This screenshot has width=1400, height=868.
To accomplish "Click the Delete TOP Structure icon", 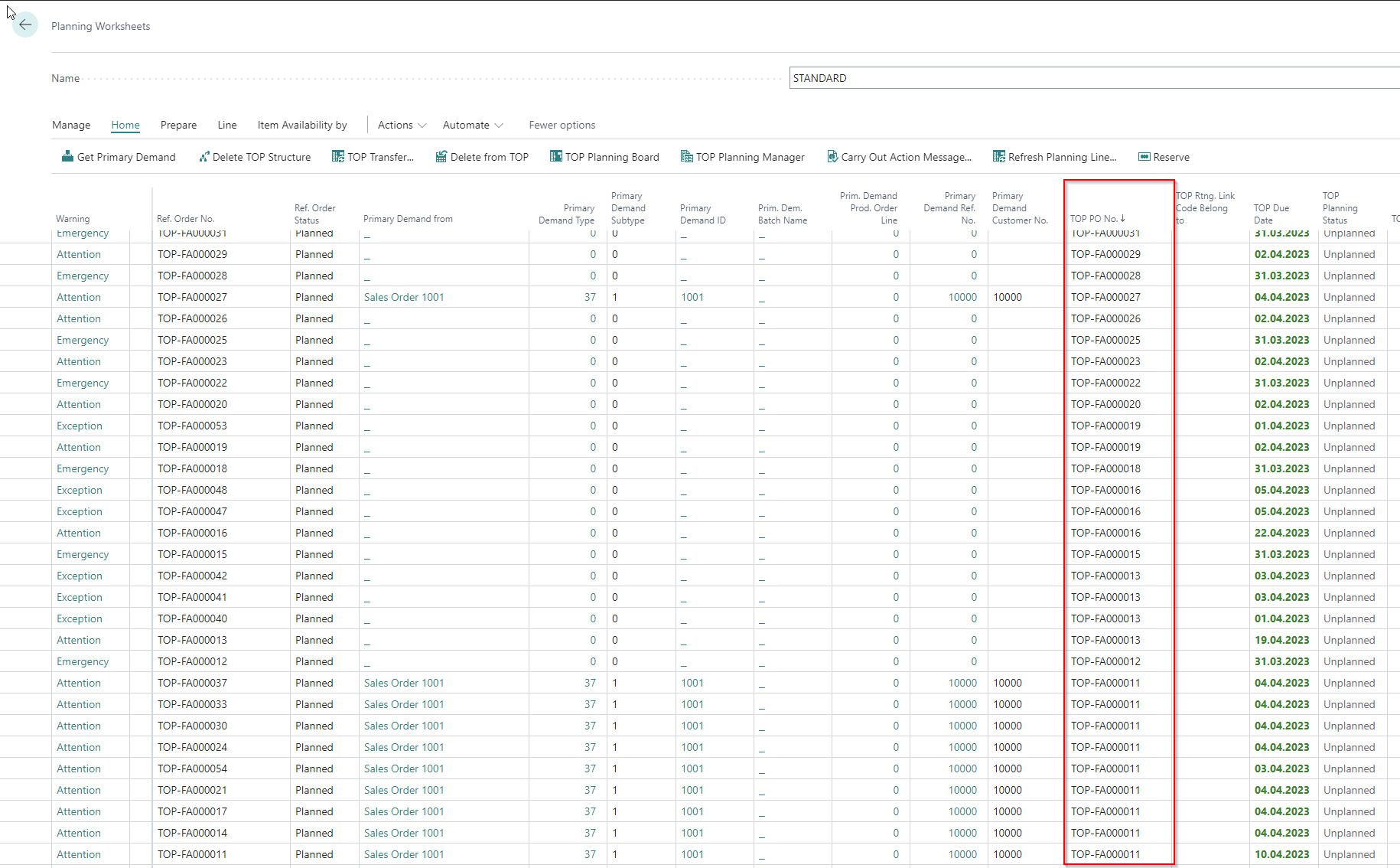I will pyautogui.click(x=203, y=157).
